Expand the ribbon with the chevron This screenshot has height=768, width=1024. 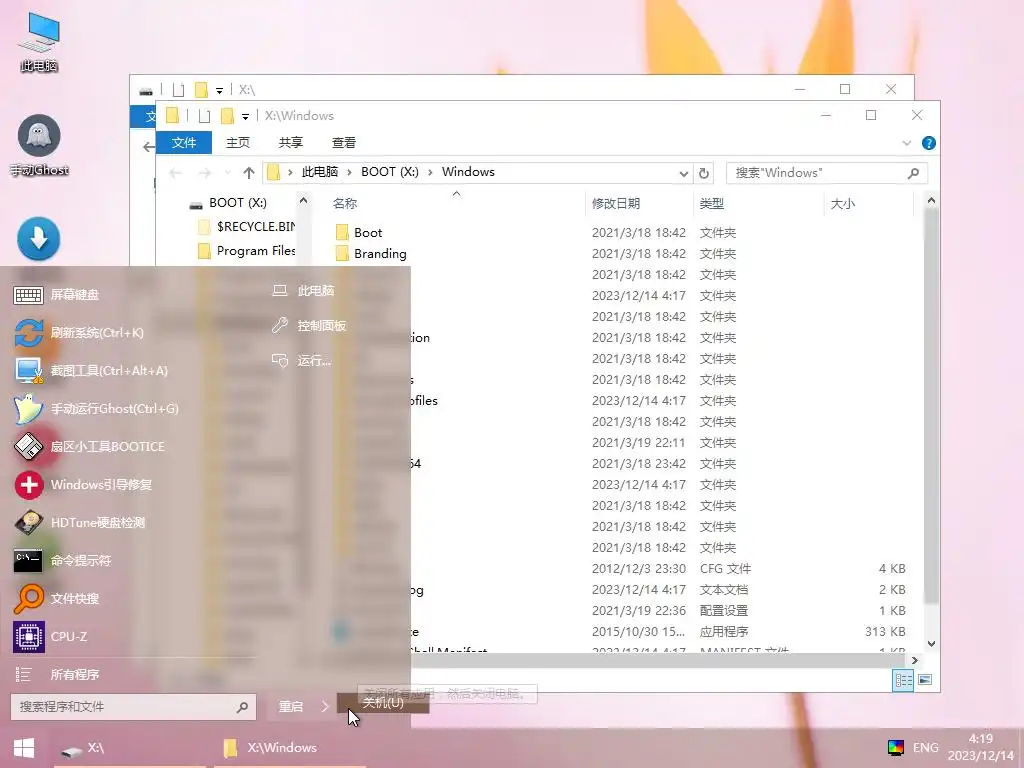[x=906, y=143]
